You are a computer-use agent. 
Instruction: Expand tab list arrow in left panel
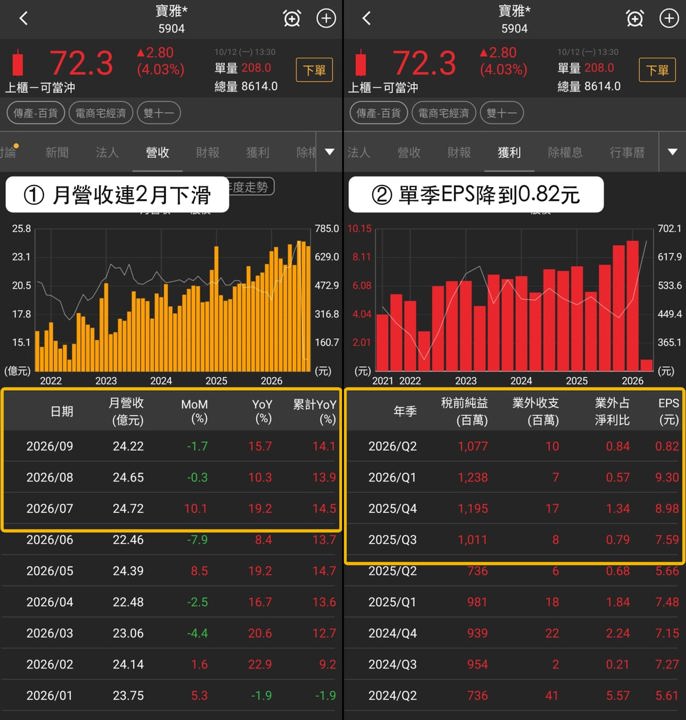(330, 152)
